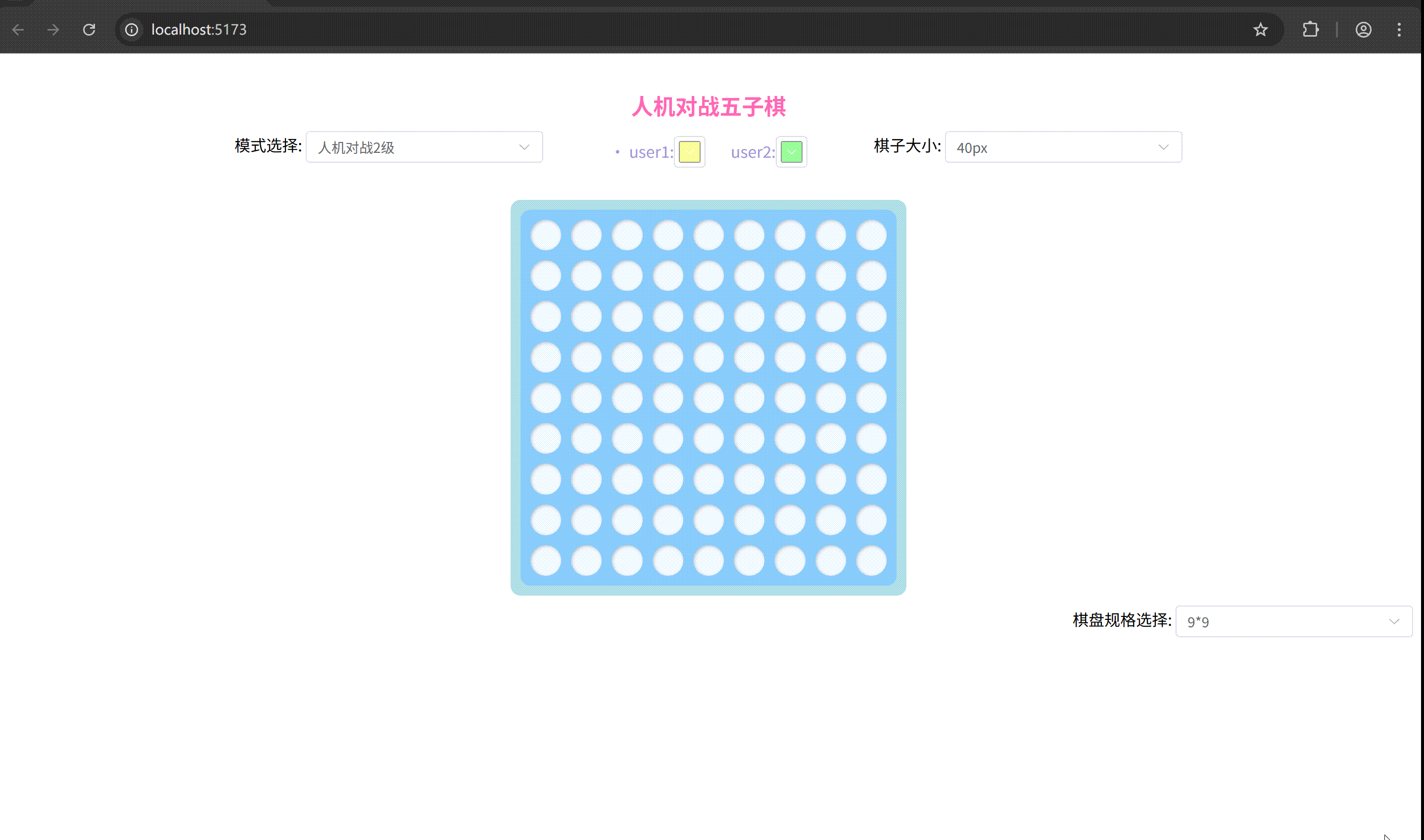Reload the Gomoku page
The height and width of the screenshot is (840, 1424).
coord(90,29)
